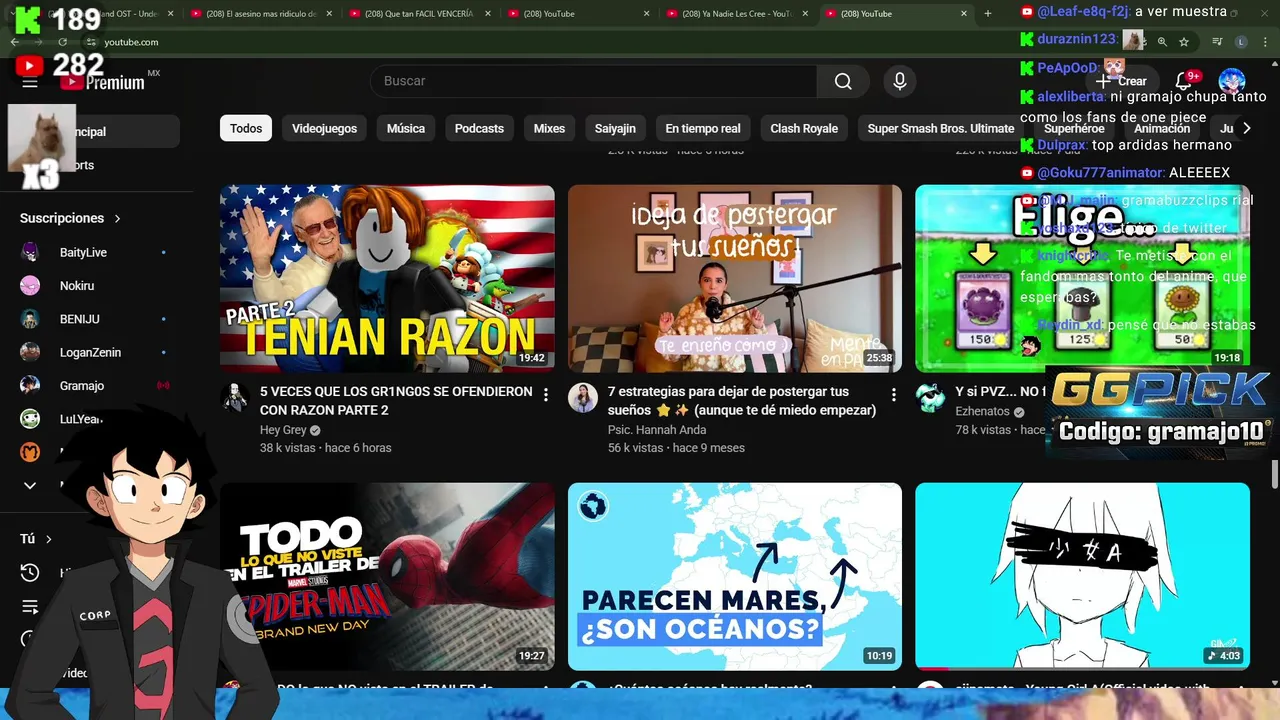Select the Todos filter chip
Screen dimensions: 1280x720
tap(246, 128)
